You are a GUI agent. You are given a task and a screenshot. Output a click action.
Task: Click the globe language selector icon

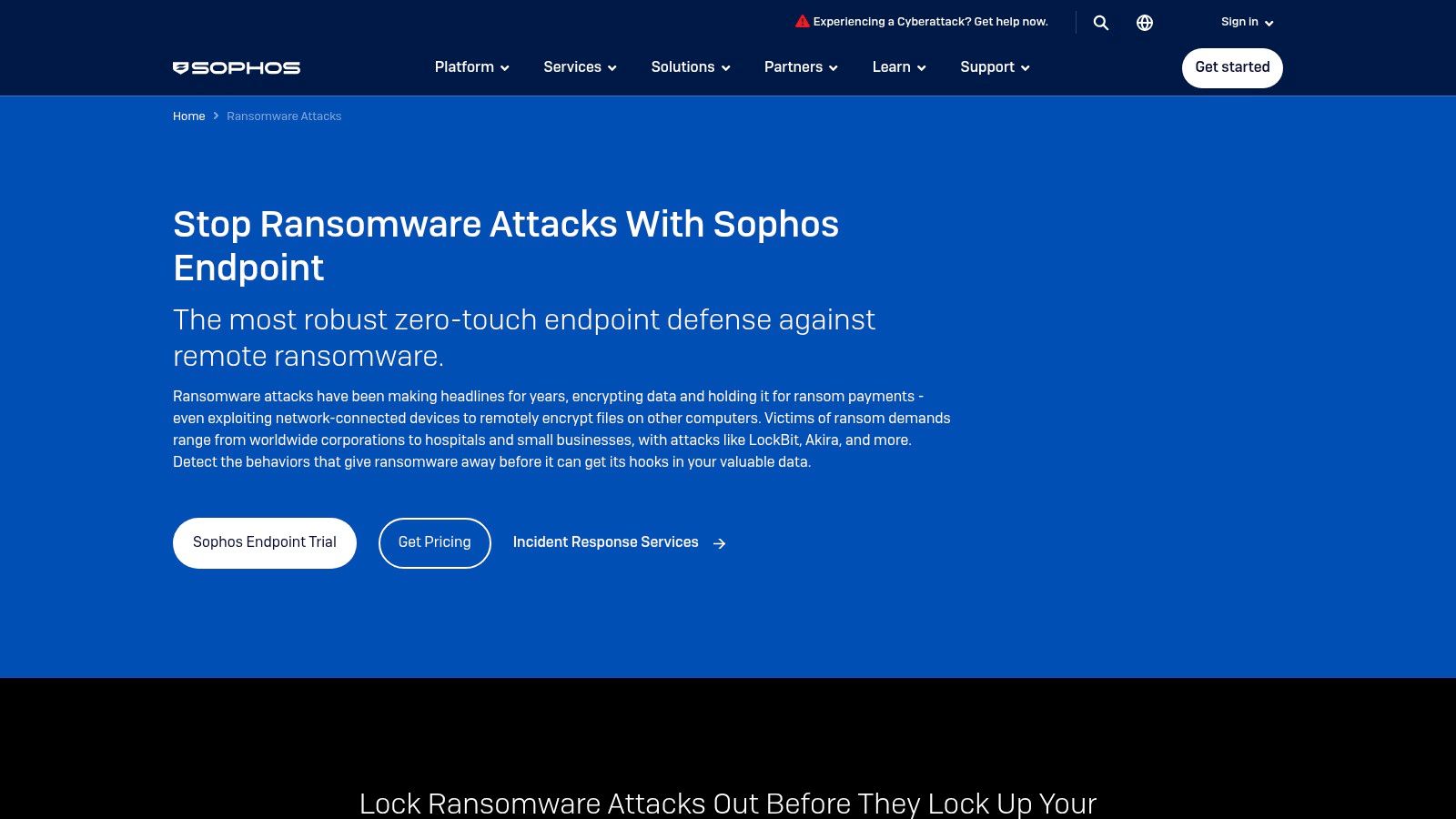1144,22
